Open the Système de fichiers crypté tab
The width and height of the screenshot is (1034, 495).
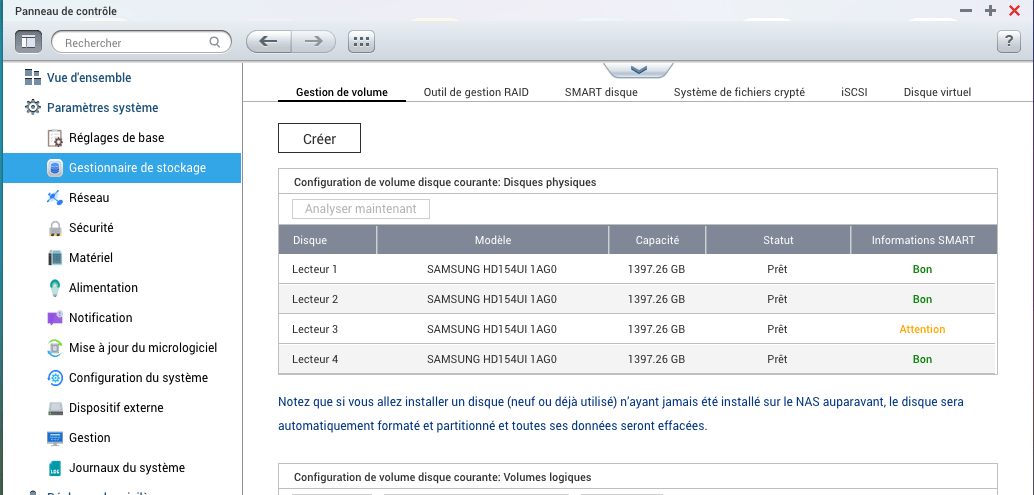coord(739,92)
